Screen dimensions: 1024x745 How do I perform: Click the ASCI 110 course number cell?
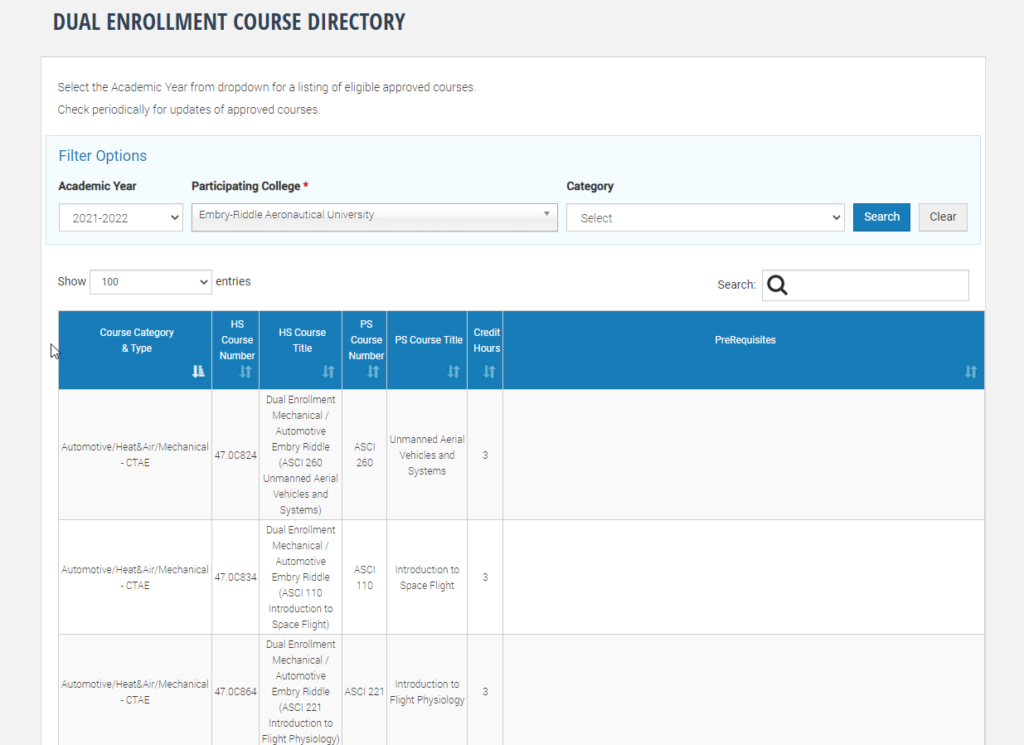tap(364, 577)
